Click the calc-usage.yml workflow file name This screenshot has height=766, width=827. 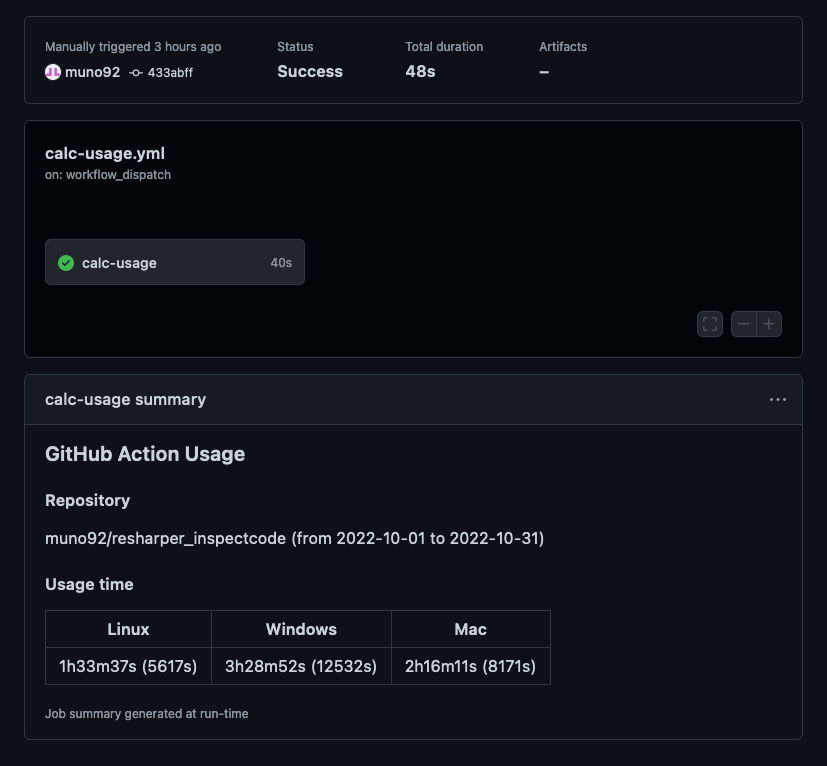click(x=105, y=154)
